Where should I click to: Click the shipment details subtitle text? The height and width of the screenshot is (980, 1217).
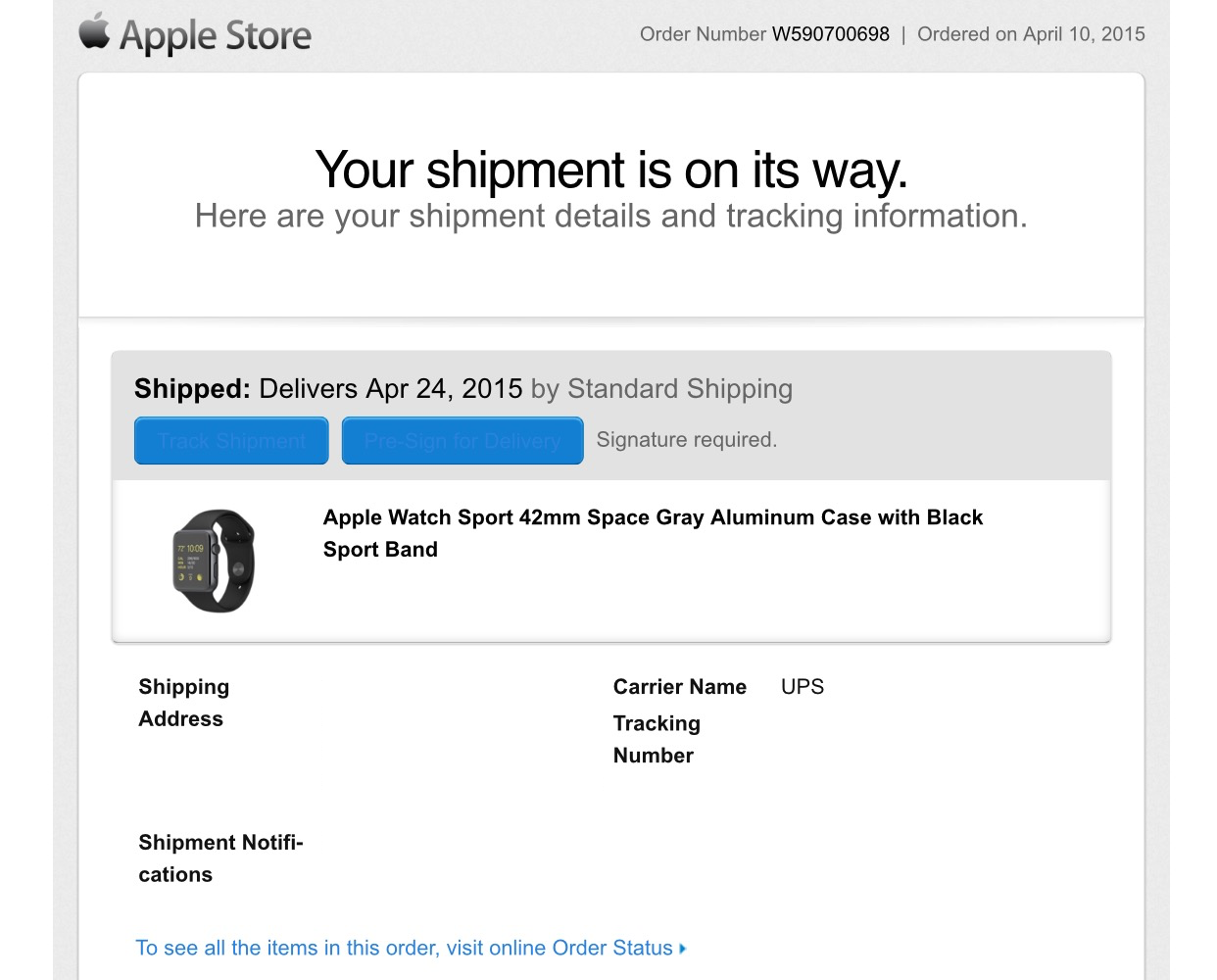point(611,216)
